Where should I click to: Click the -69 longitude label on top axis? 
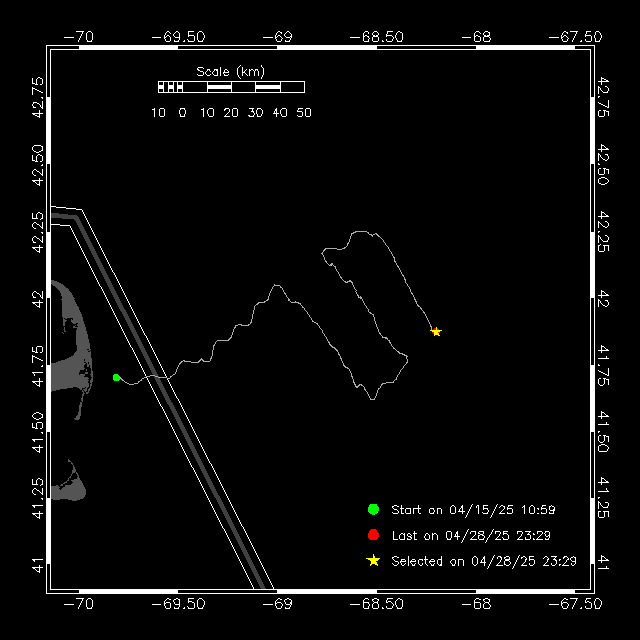280,37
